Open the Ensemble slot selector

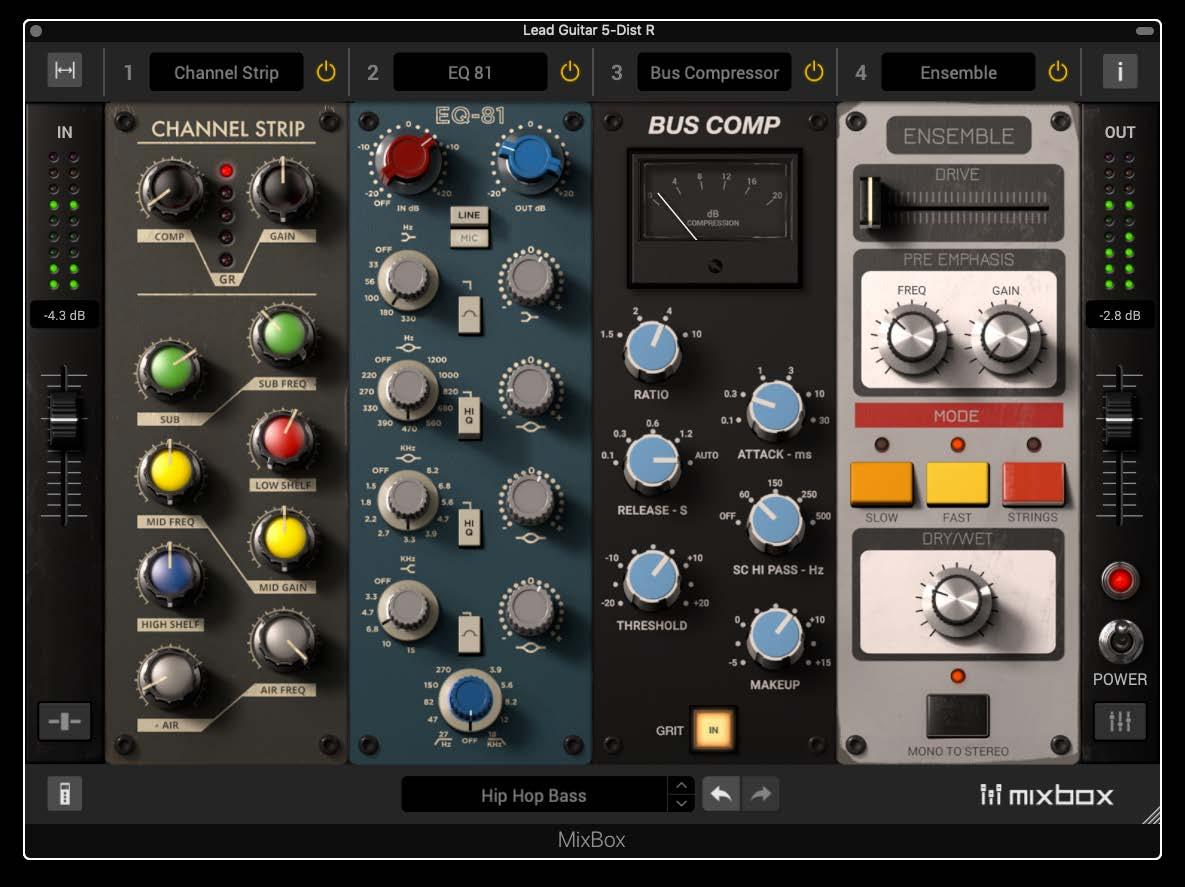958,73
